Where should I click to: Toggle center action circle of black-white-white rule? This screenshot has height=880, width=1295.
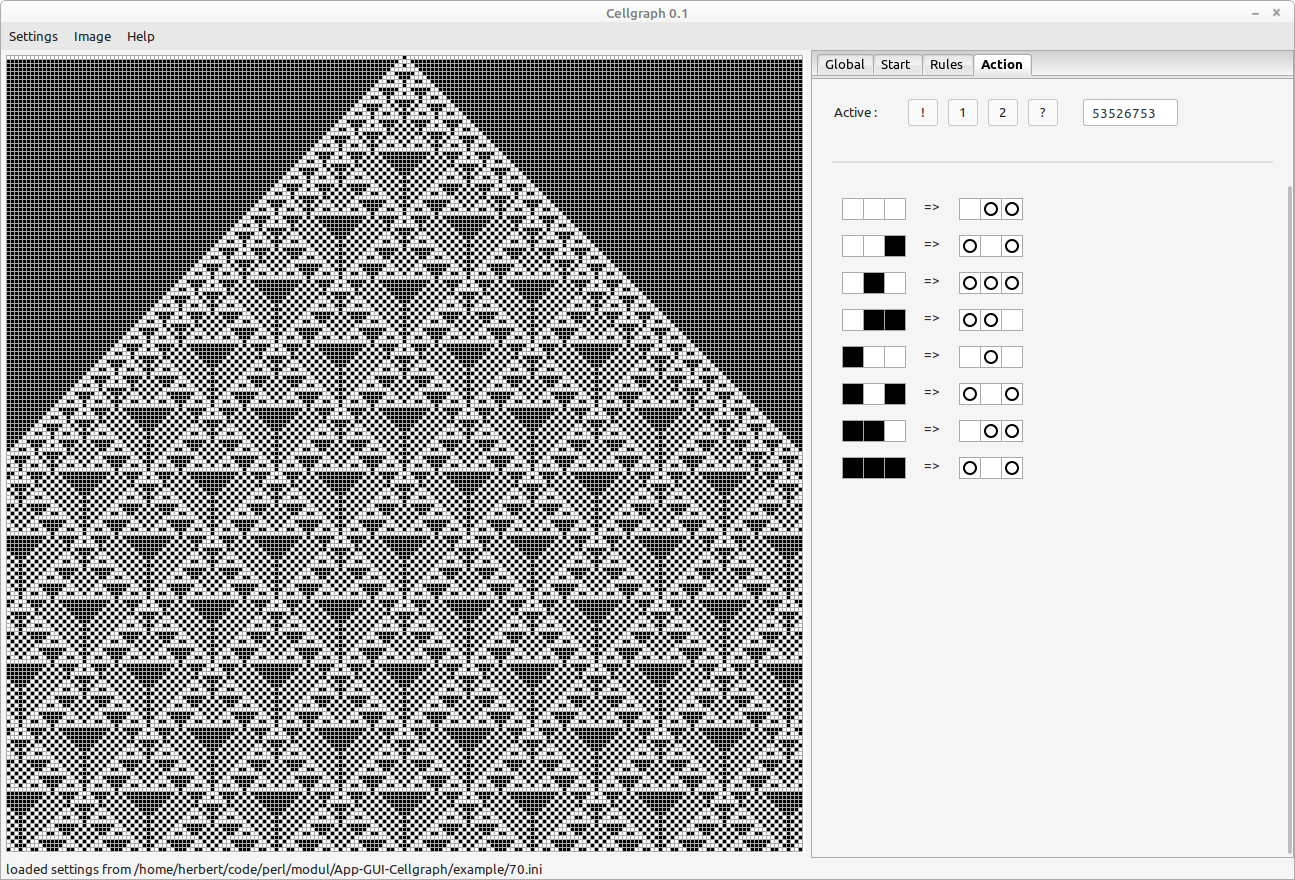(x=991, y=357)
